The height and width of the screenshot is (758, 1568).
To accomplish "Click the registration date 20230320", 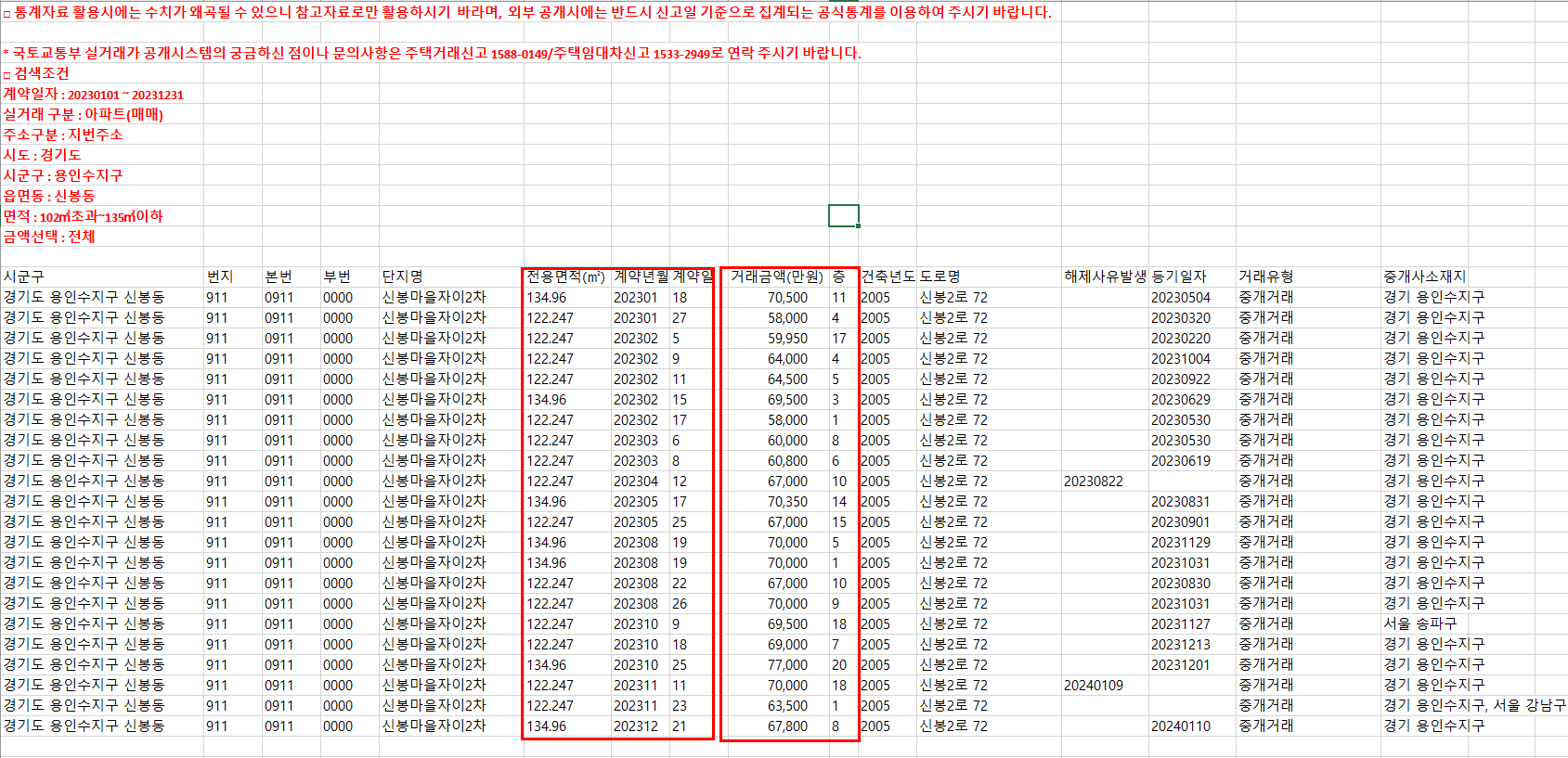I will pyautogui.click(x=1192, y=318).
